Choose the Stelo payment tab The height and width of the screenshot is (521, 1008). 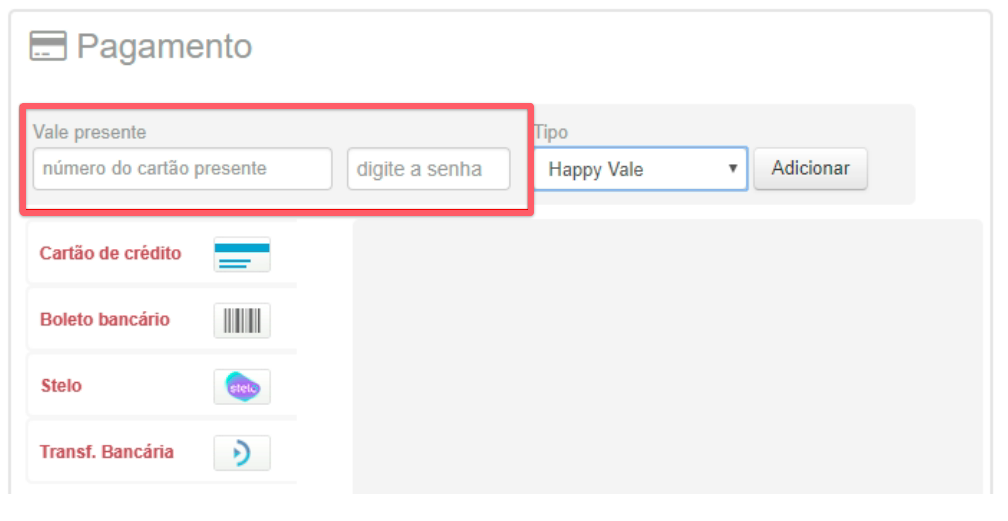tap(61, 386)
